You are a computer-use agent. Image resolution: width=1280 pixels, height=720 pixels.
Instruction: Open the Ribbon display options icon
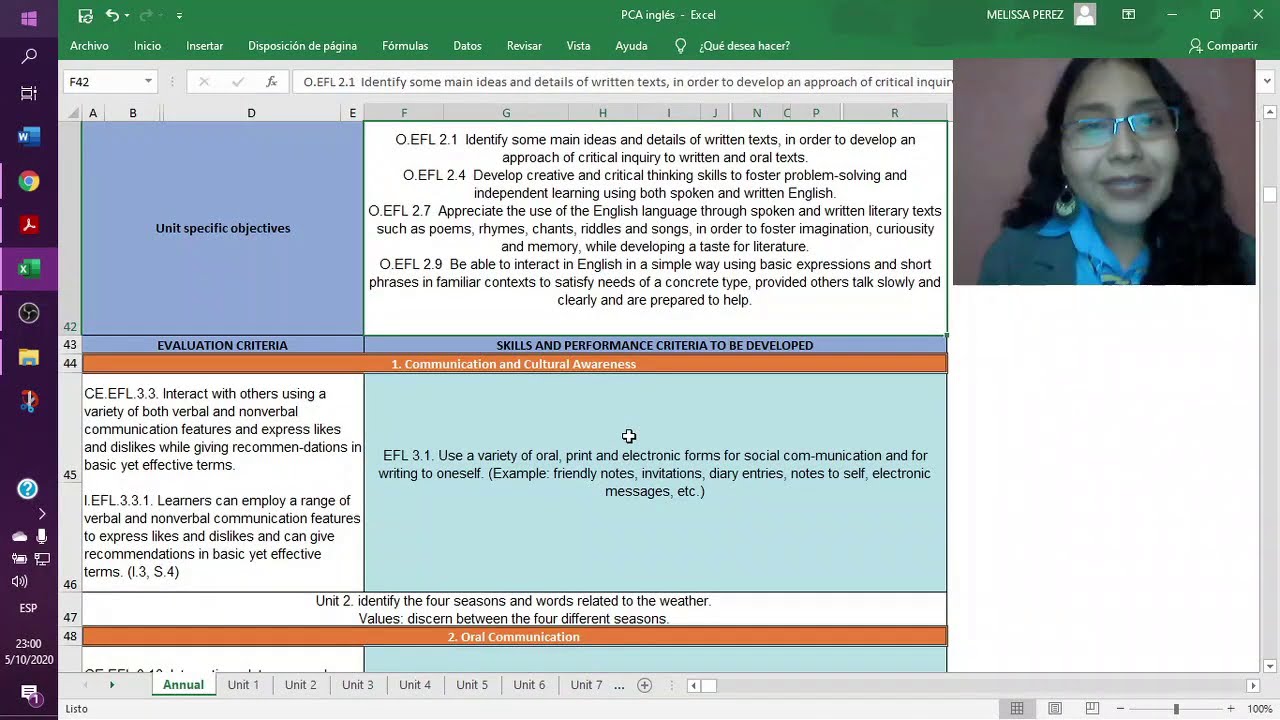1128,15
